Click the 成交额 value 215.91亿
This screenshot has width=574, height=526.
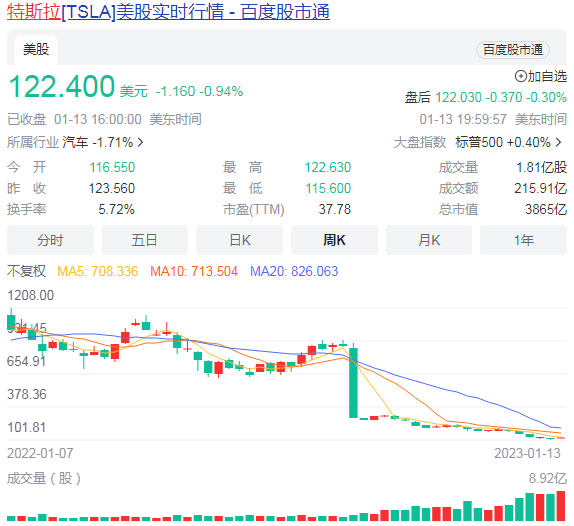pyautogui.click(x=540, y=189)
